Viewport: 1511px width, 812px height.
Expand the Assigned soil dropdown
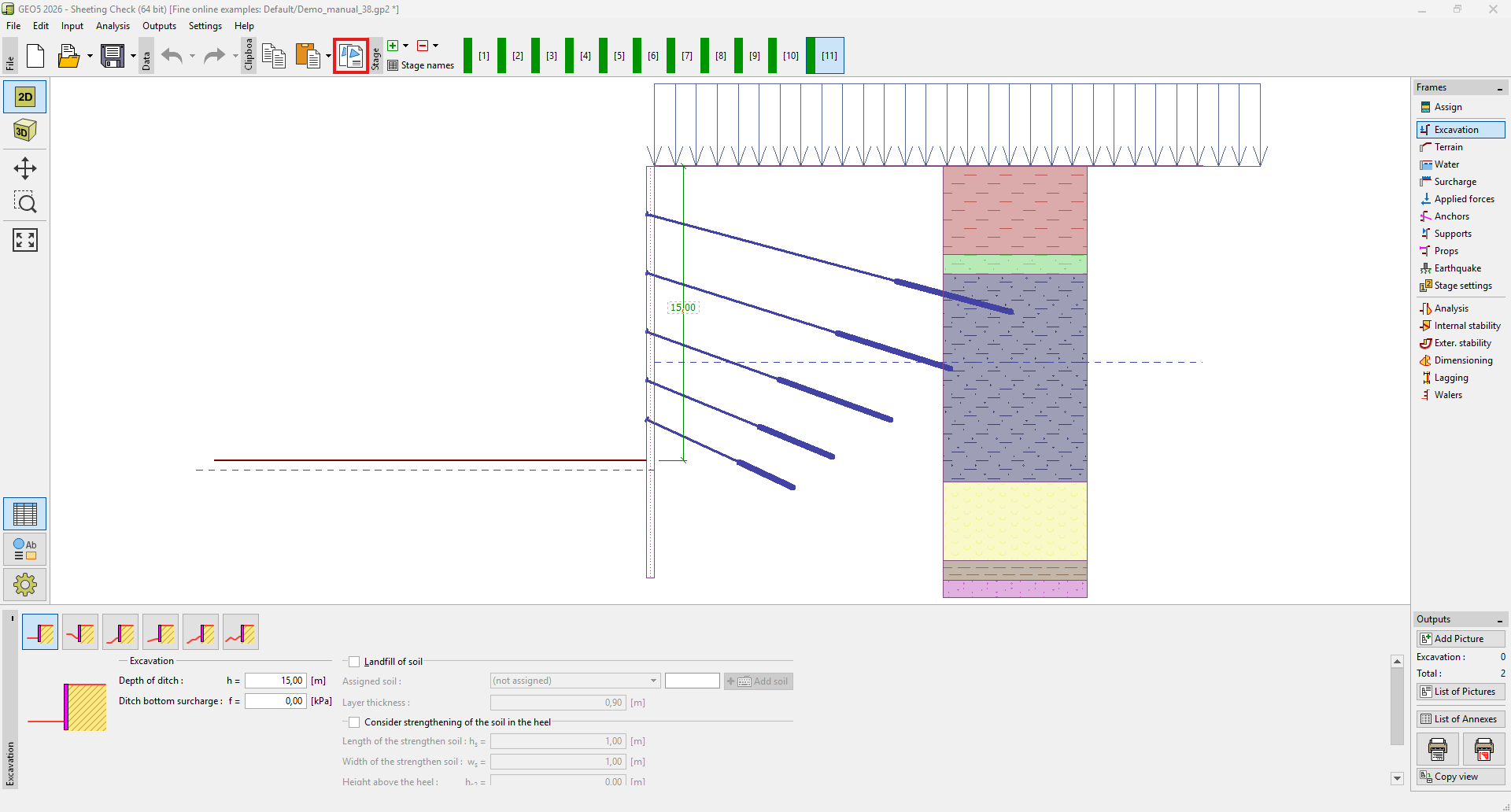pos(653,681)
